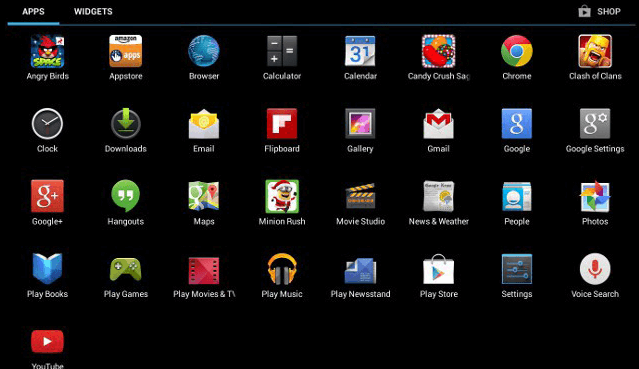The height and width of the screenshot is (369, 639).
Task: Open the Gallery app
Action: (360, 124)
